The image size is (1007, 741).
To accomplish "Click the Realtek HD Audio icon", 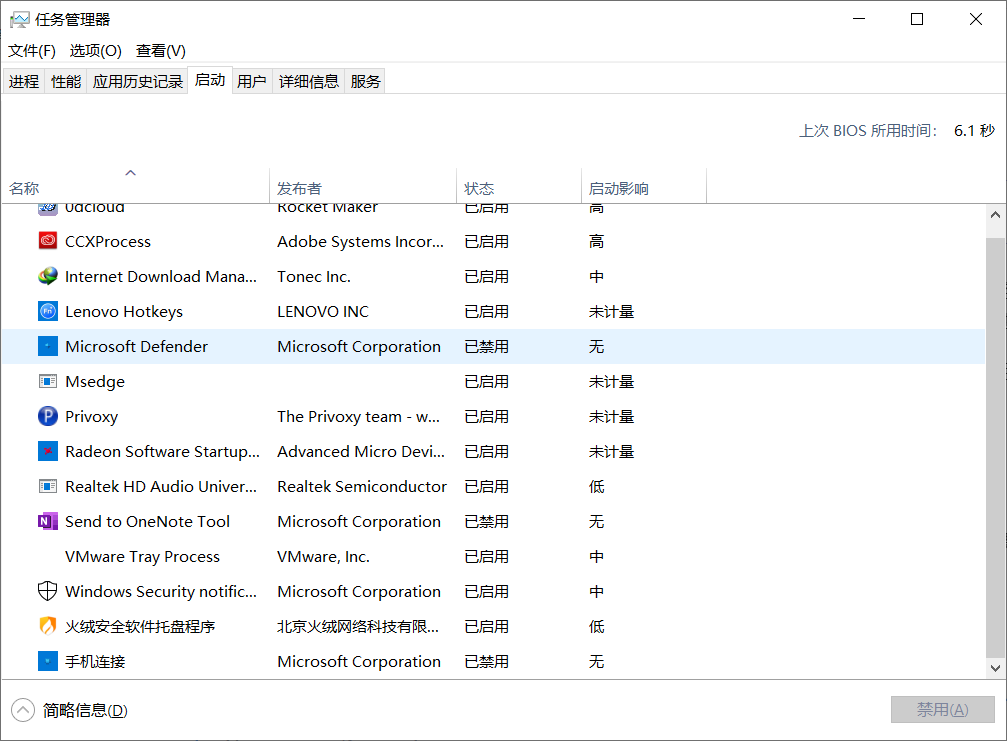I will pyautogui.click(x=48, y=486).
